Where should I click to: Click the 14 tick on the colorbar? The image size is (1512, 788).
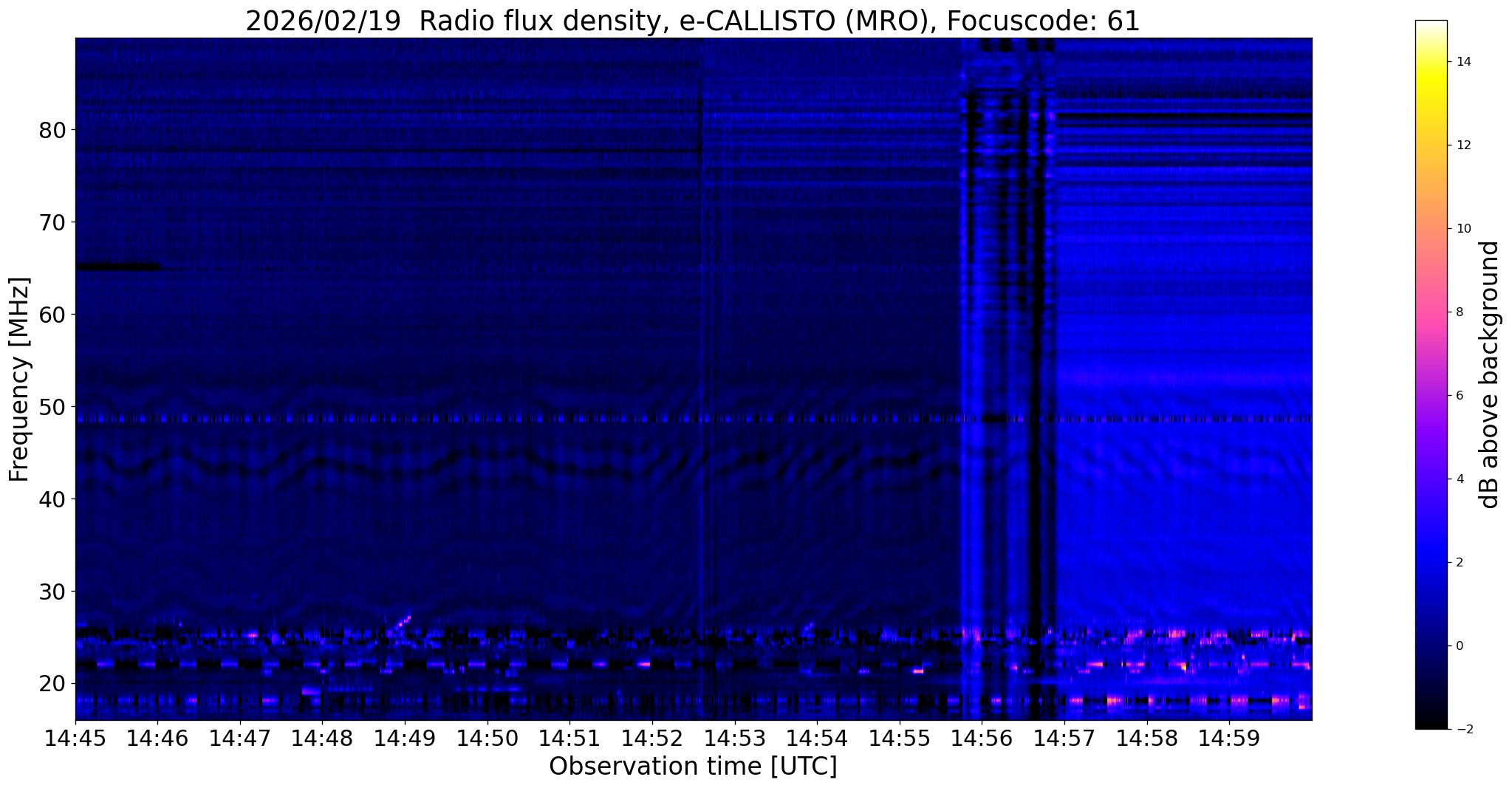tap(1462, 62)
